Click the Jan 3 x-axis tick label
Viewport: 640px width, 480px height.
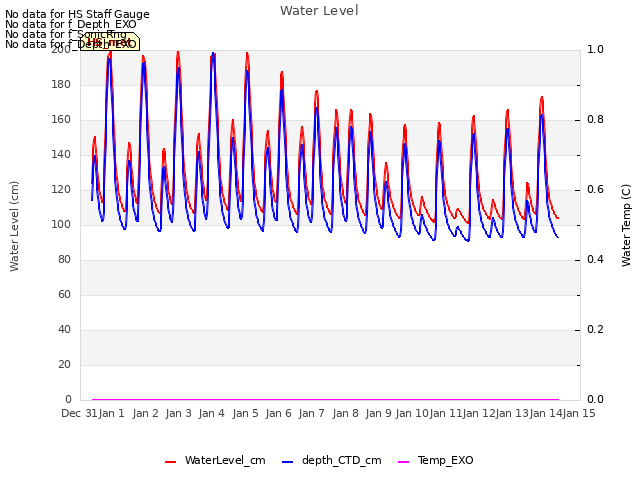pos(179,413)
